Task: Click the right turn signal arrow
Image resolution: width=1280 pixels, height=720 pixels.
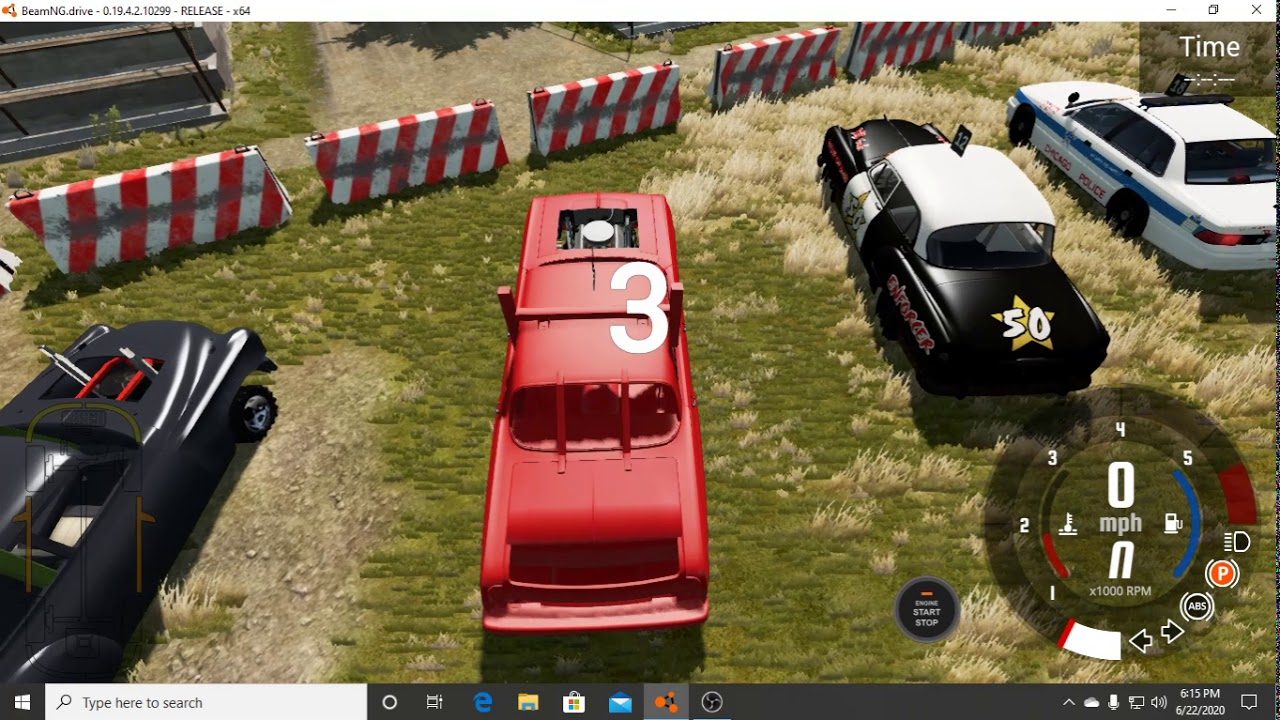Action: point(1172,632)
